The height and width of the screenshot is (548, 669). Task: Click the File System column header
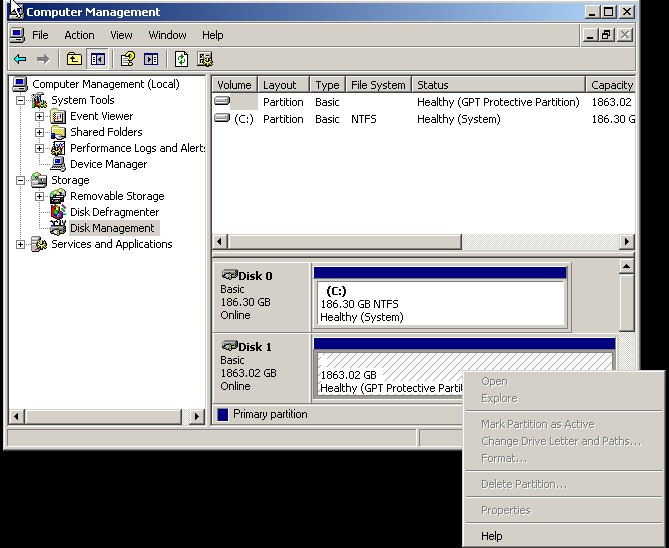[x=378, y=85]
